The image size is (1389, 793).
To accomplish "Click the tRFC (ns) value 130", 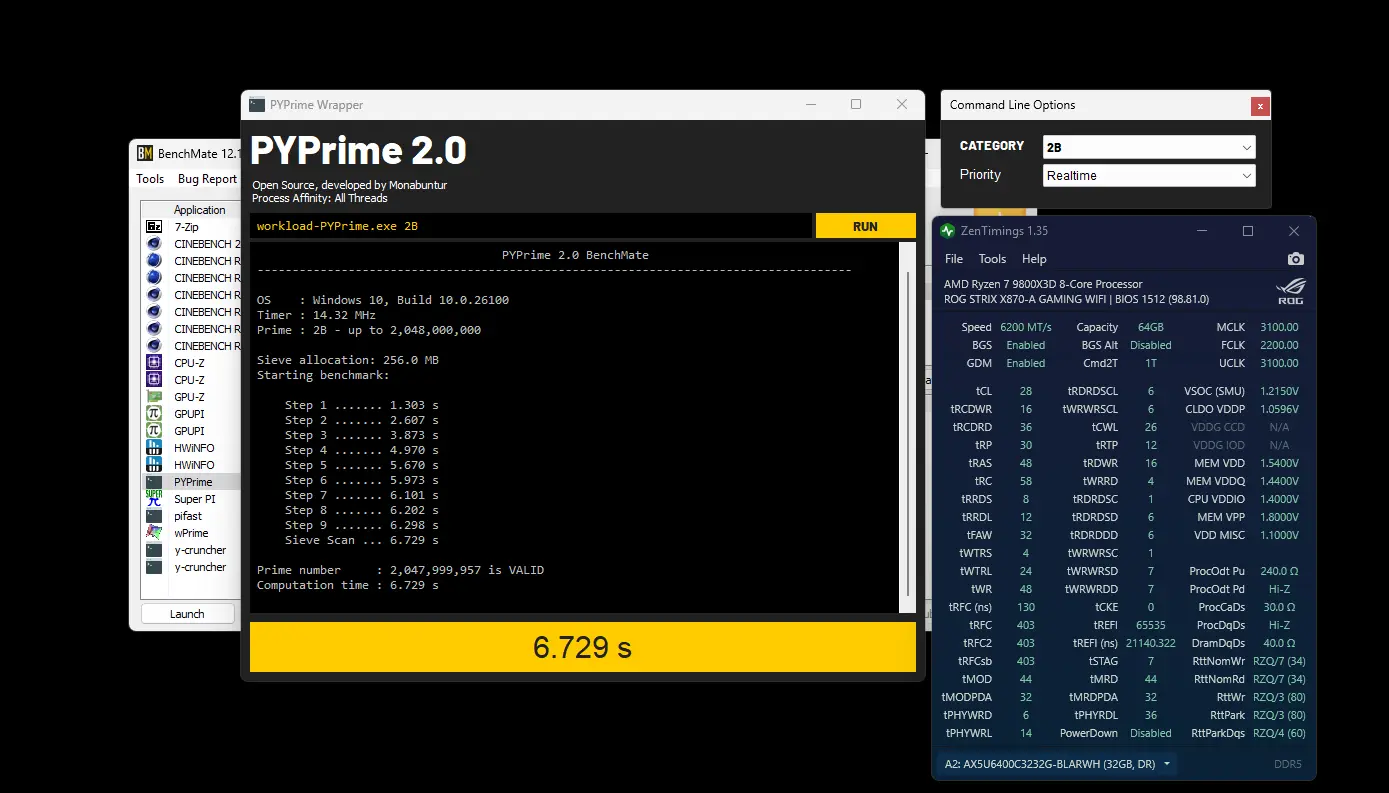I will (x=1026, y=607).
